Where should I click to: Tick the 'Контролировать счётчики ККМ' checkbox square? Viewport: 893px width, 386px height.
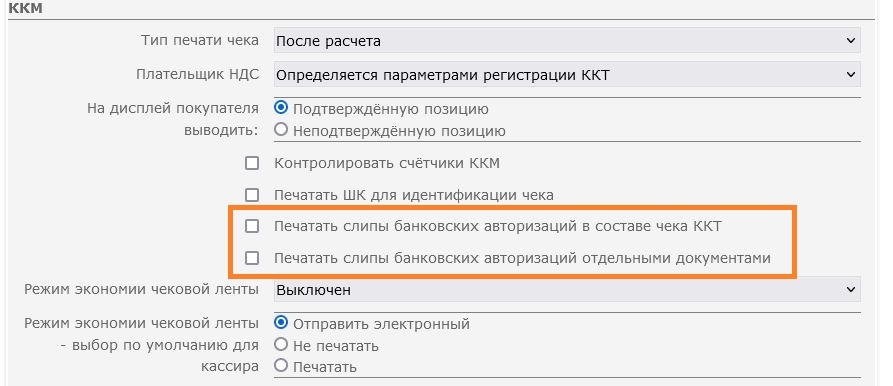pyautogui.click(x=252, y=164)
